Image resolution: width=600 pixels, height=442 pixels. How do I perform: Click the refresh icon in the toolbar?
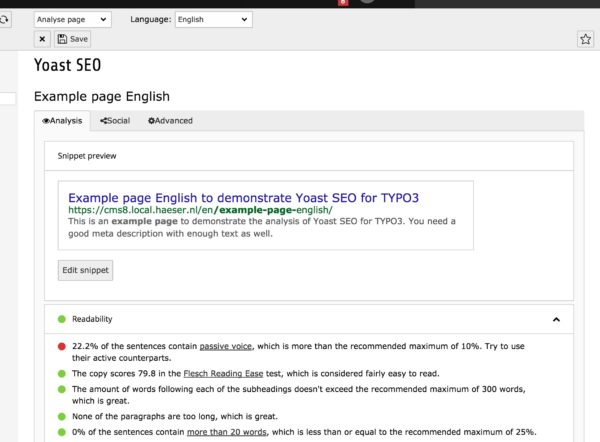pos(4,20)
